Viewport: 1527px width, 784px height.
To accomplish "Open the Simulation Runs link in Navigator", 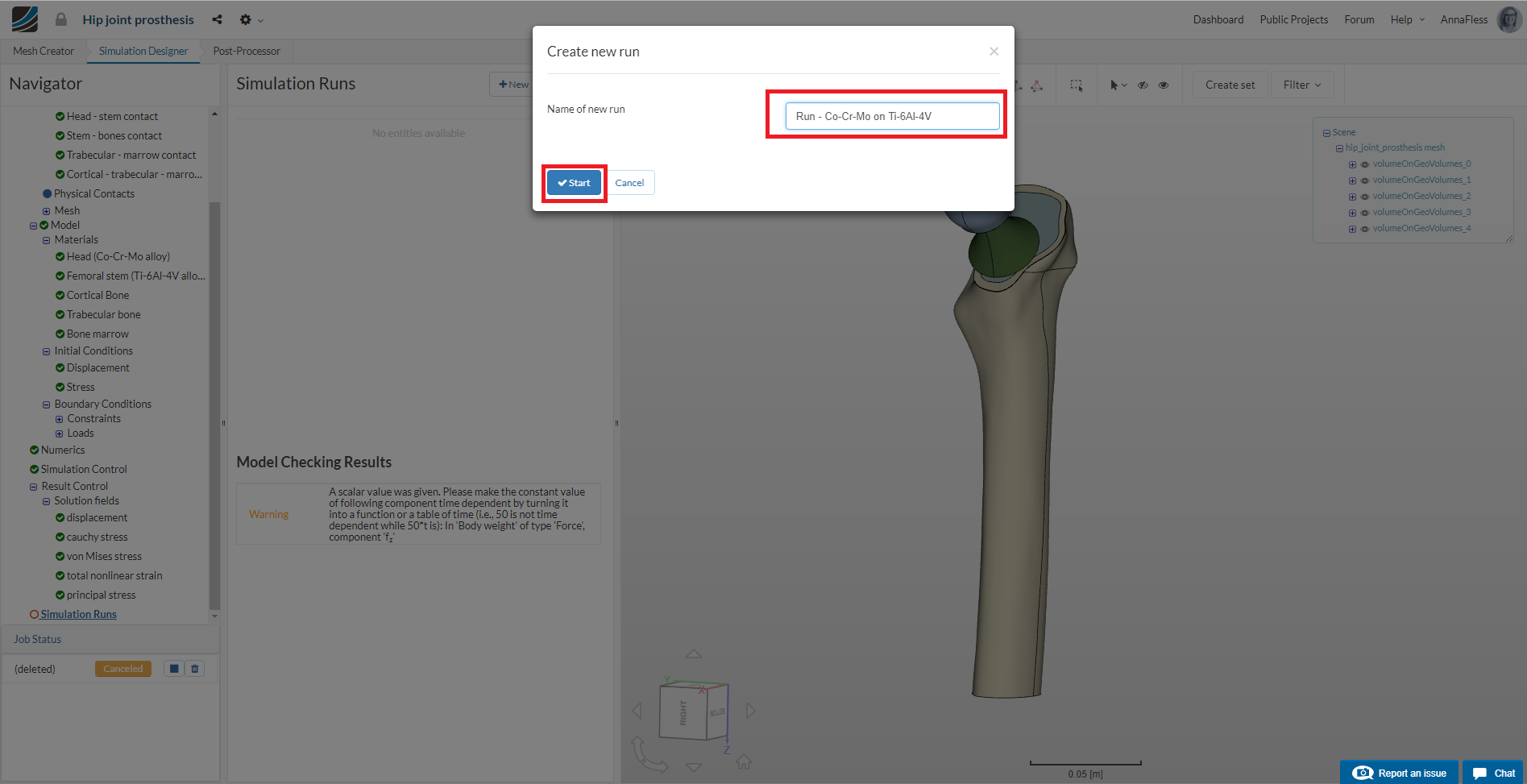I will tap(79, 614).
